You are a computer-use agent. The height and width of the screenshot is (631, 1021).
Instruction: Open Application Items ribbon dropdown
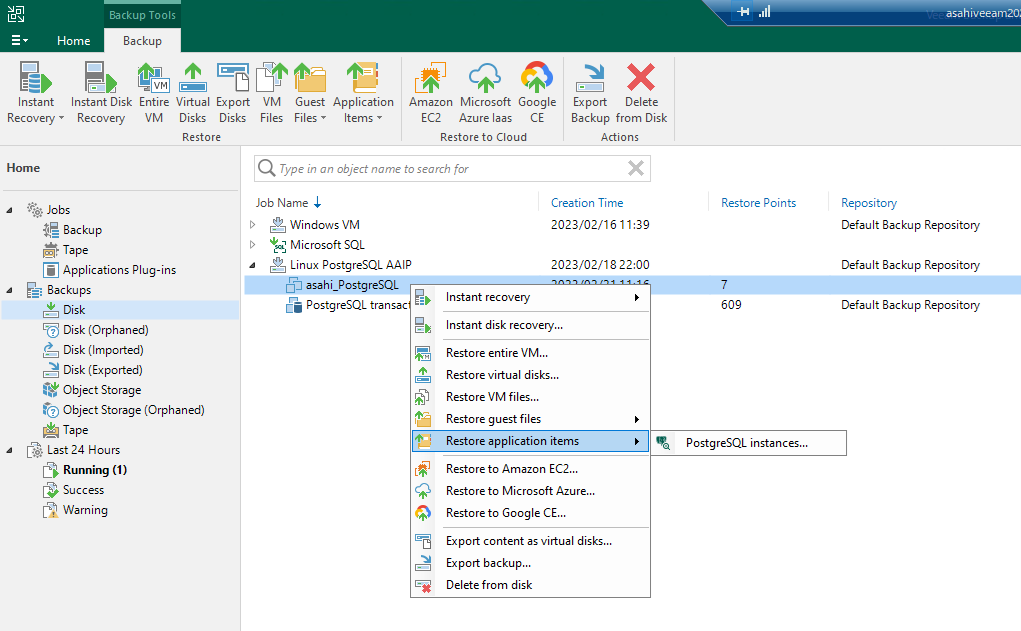[x=363, y=92]
